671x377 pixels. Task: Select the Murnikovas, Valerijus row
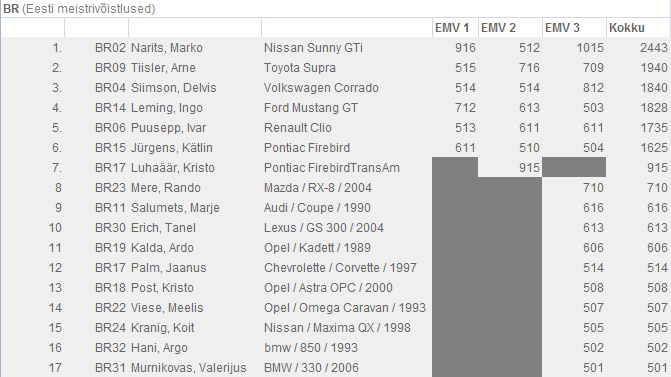(x=336, y=368)
